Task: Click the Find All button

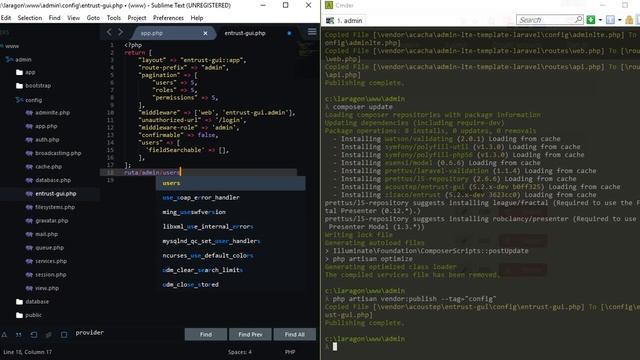Action: (295, 334)
